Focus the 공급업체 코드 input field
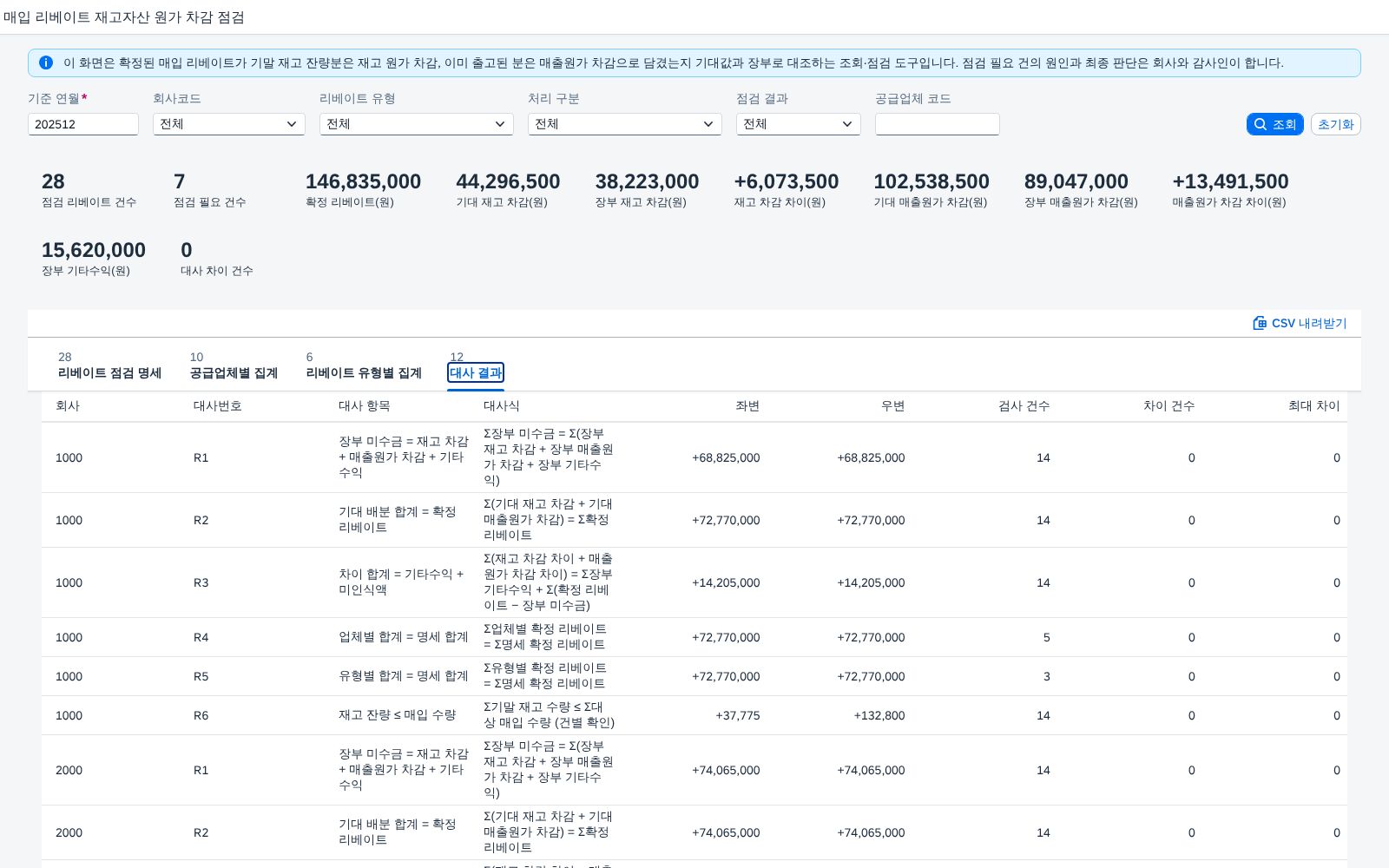Viewport: 1389px width, 868px height. click(938, 124)
